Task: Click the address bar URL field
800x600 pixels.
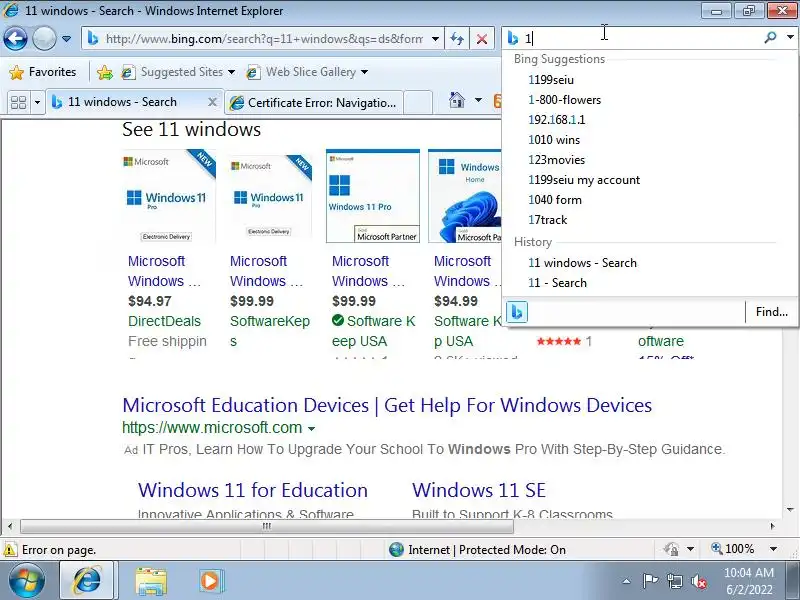Action: pyautogui.click(x=264, y=39)
